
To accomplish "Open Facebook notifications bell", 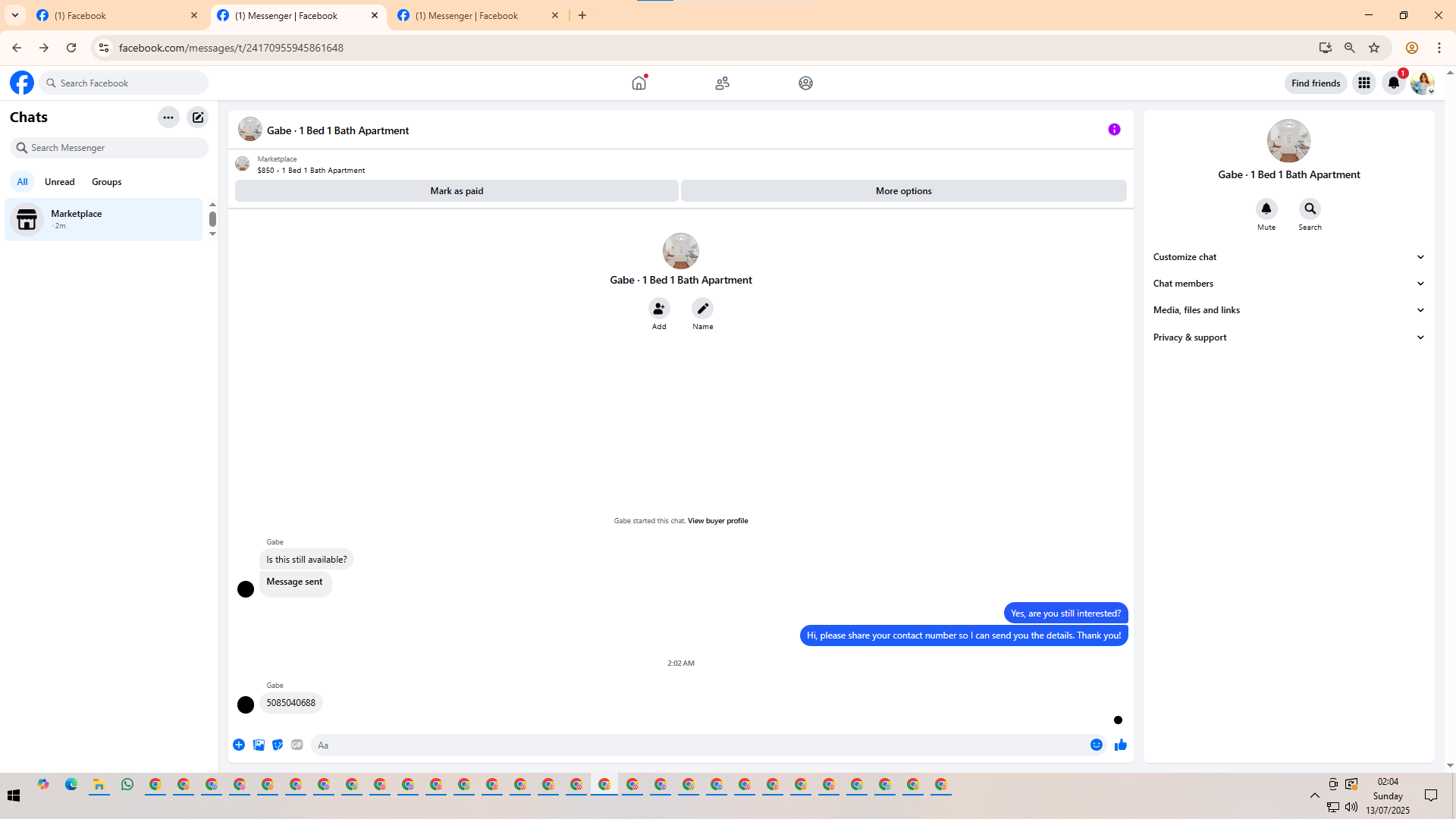I will click(1393, 83).
